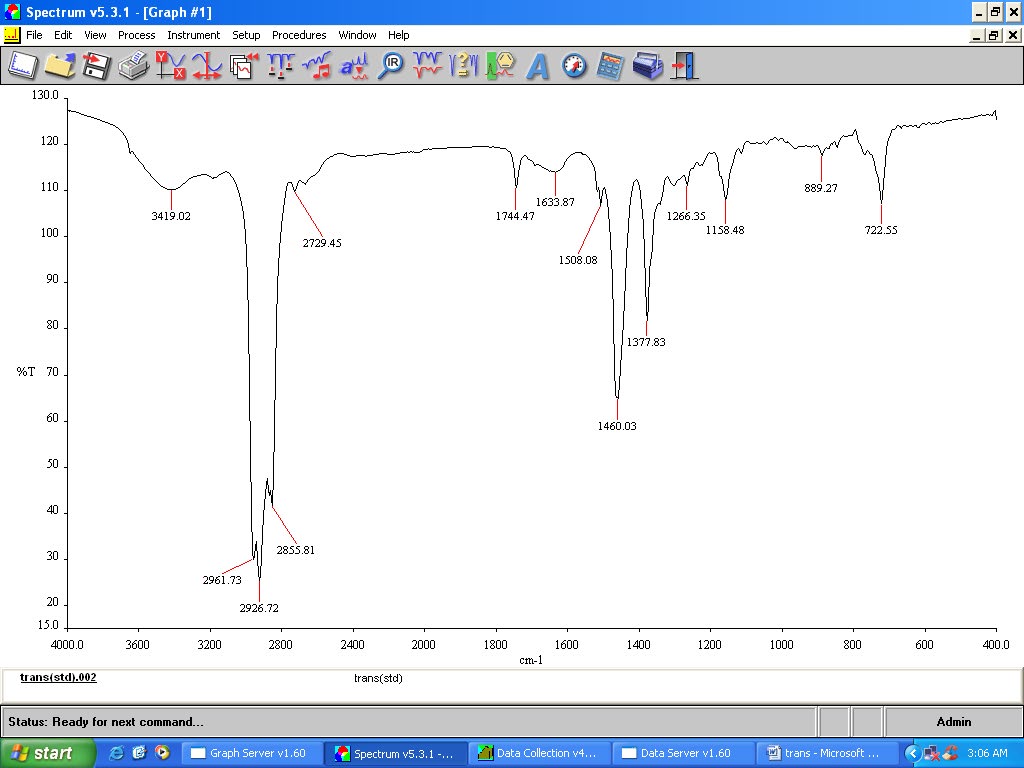Switch to Data Collection v4 taskbar button

pos(539,754)
